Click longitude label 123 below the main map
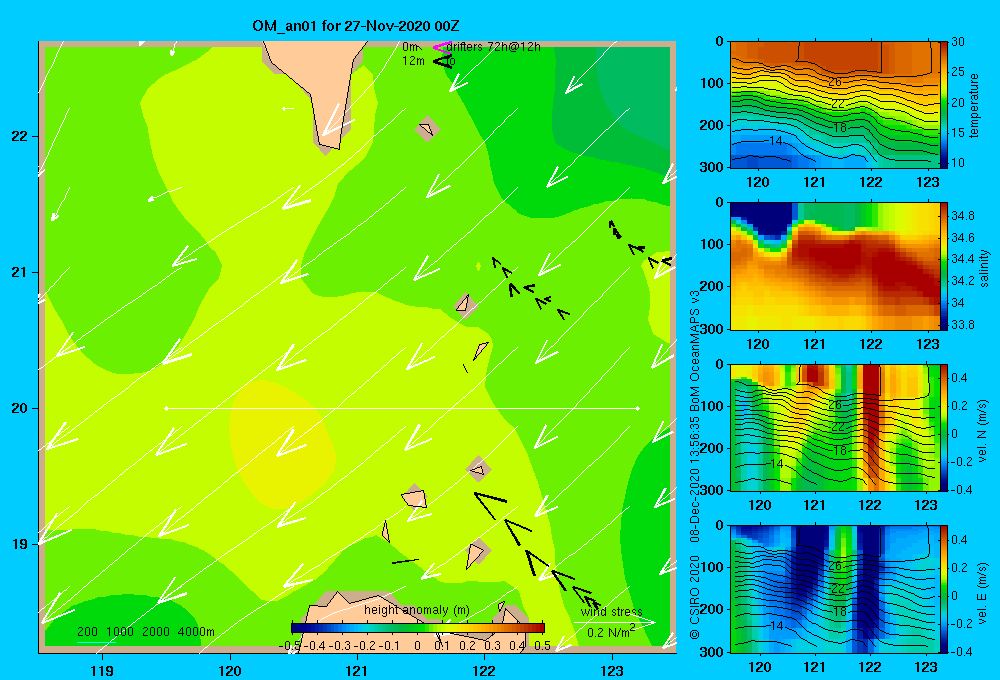This screenshot has height=680, width=1000. click(x=612, y=670)
